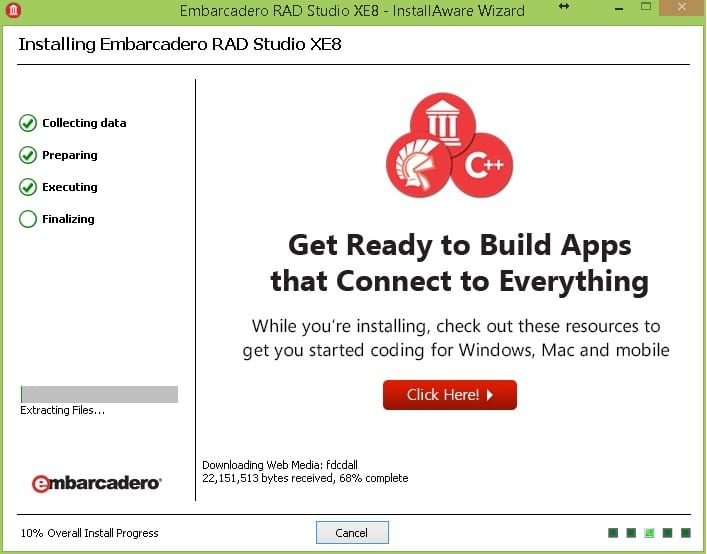Click the Executing step checkmark icon
The height and width of the screenshot is (554, 707).
[x=28, y=187]
